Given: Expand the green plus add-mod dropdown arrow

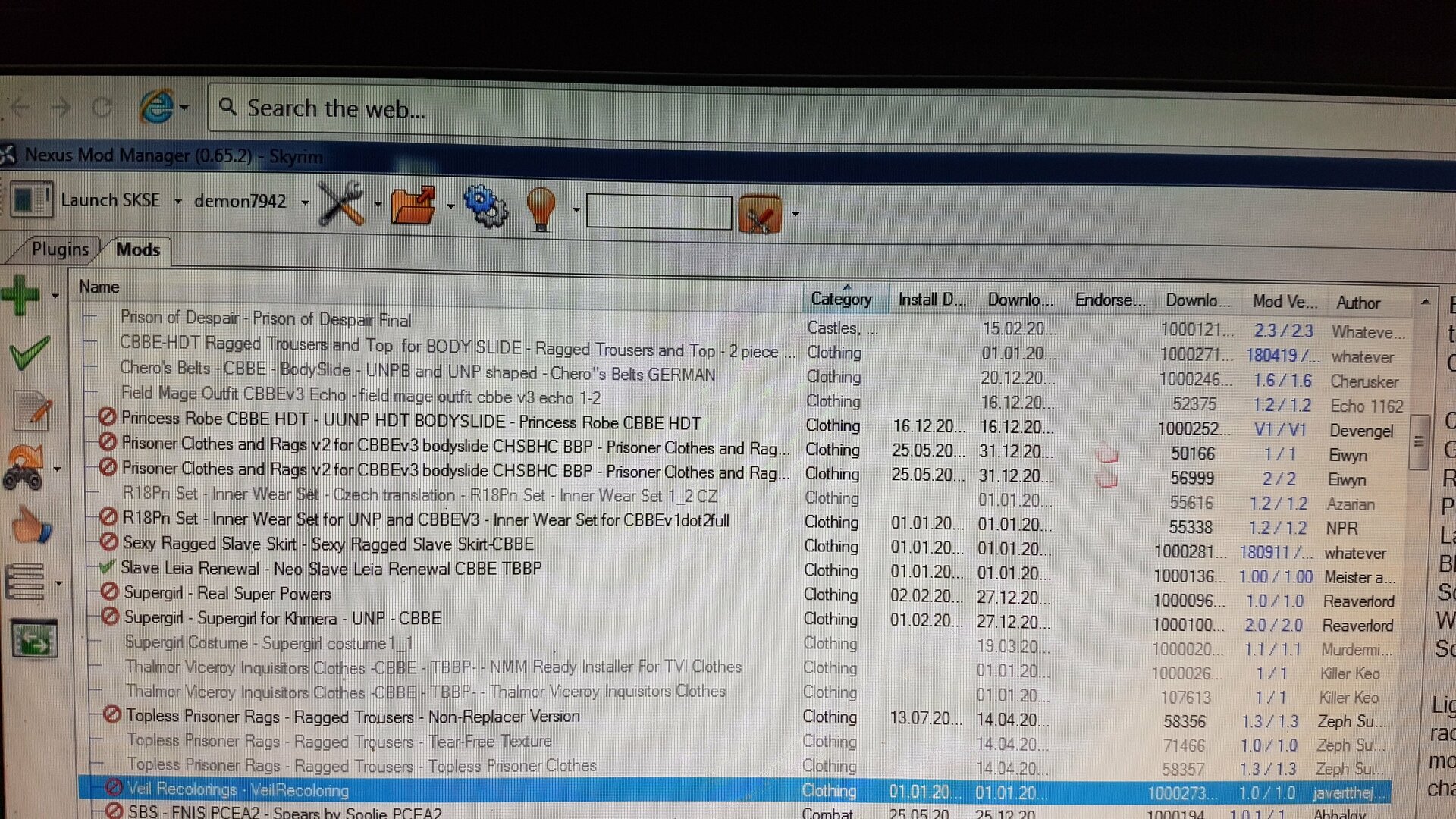Looking at the screenshot, I should 55,296.
